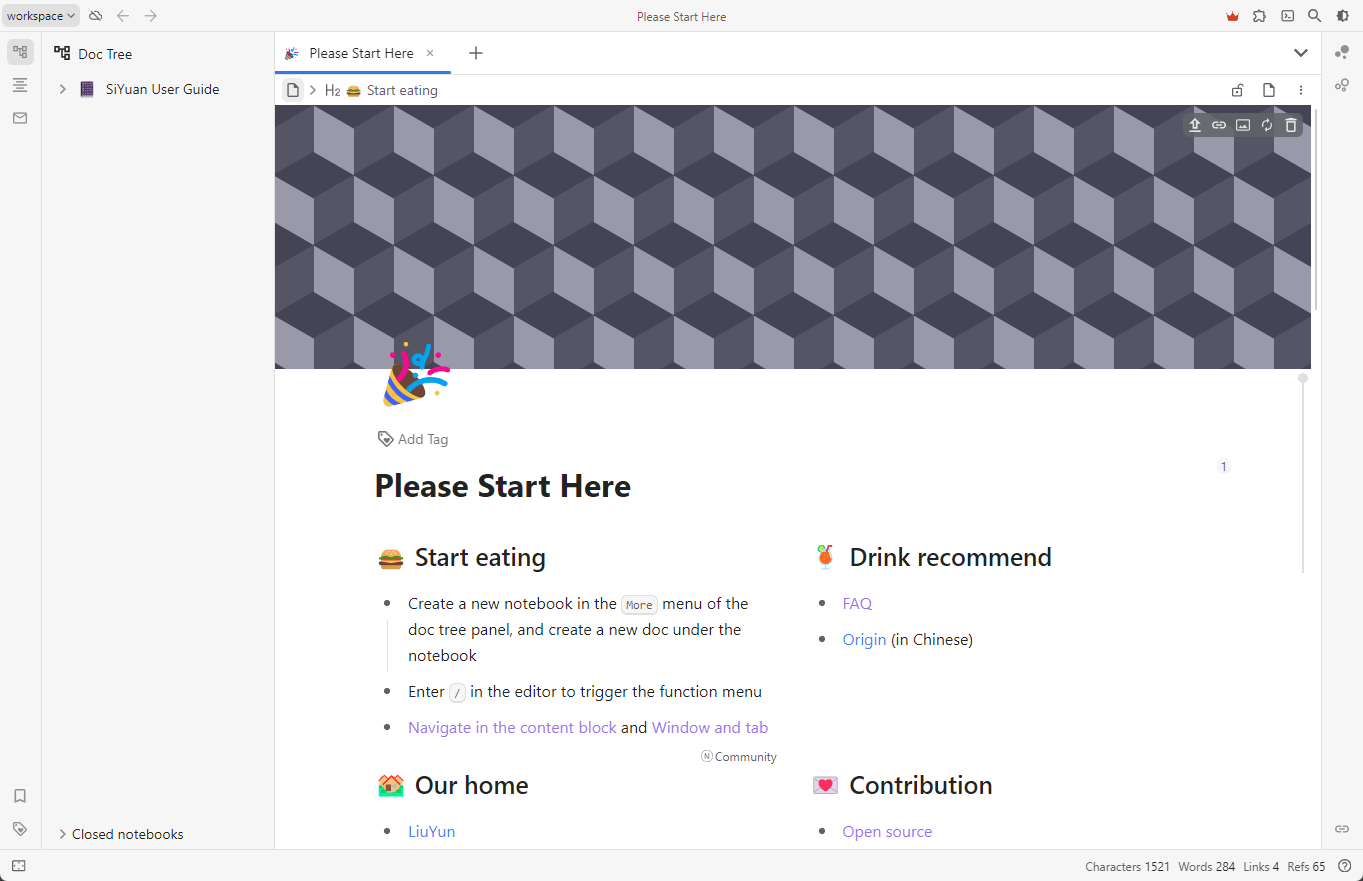The width and height of the screenshot is (1363, 881).
Task: Toggle dock visibility in status bar
Action: [19, 866]
